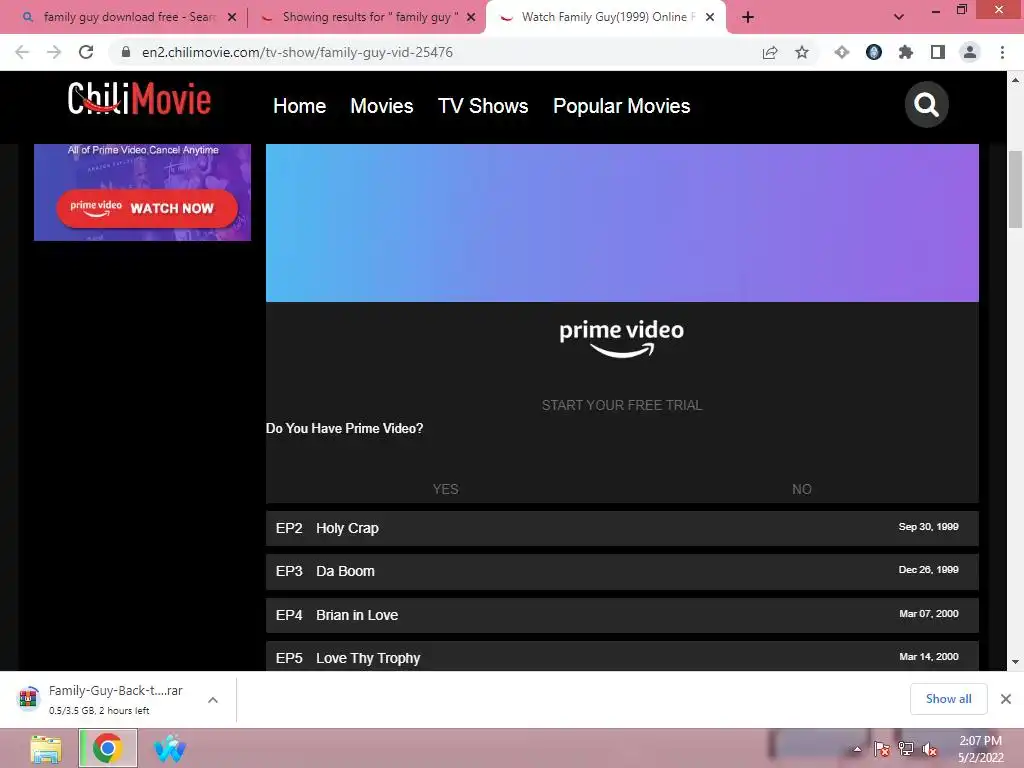
Task: Click 'Sep 30, 1999' episode date
Action: point(928,526)
